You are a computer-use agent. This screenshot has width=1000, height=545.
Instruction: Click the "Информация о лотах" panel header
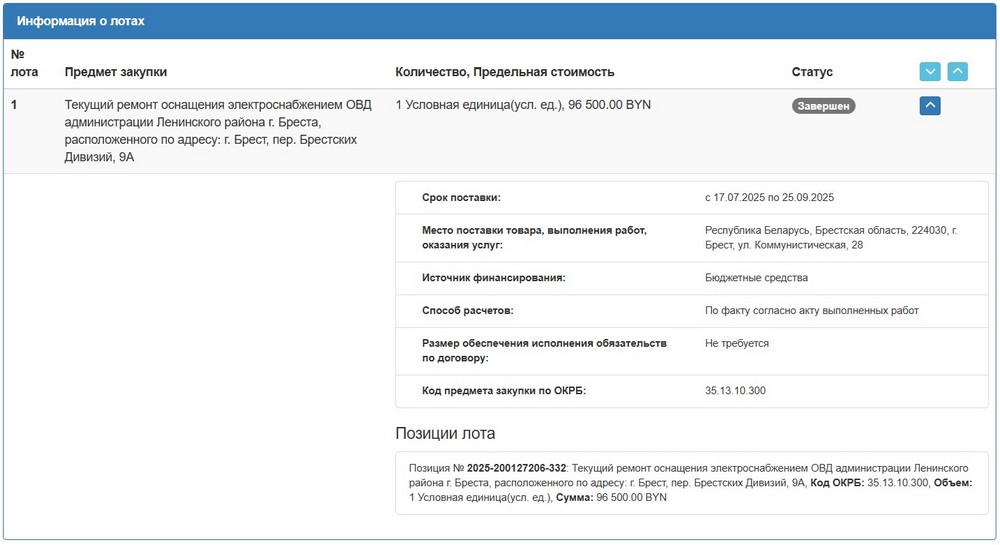point(81,21)
